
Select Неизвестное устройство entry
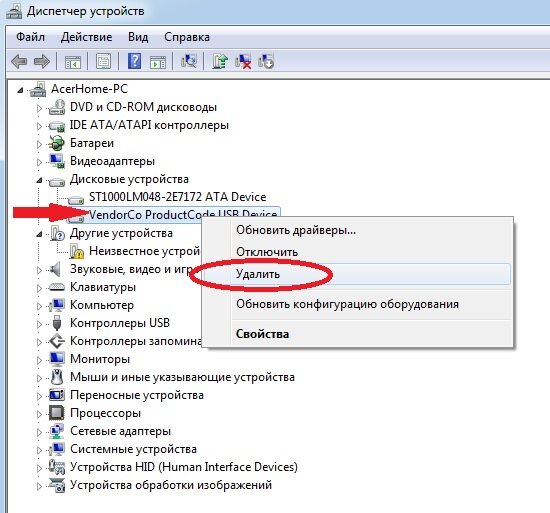[x=145, y=251]
